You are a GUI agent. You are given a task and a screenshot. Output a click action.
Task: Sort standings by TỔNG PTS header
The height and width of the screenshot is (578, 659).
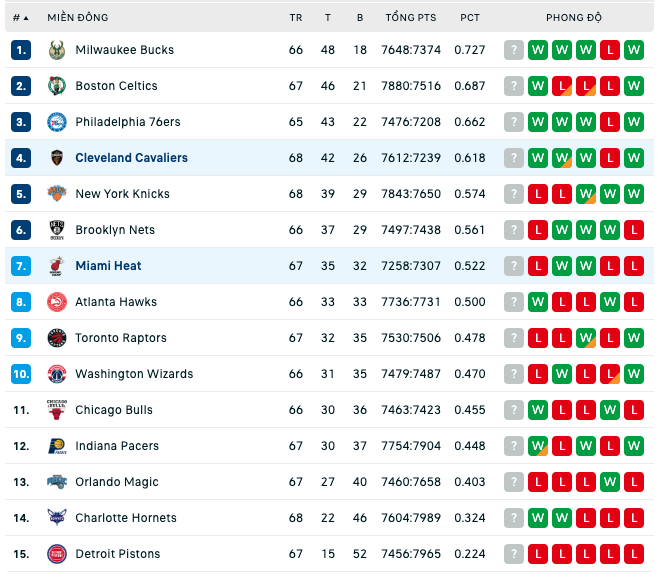(411, 18)
